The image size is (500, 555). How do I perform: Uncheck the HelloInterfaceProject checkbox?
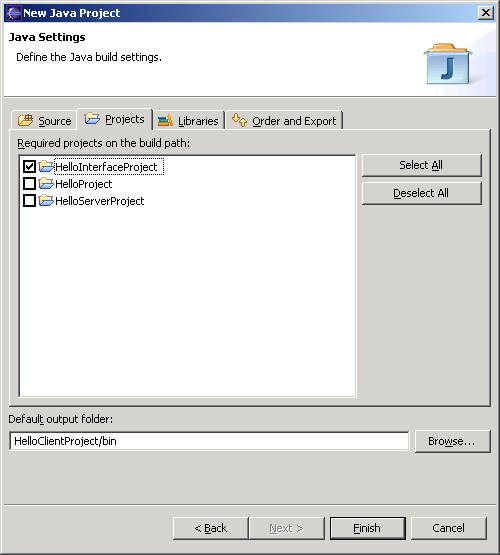(29, 166)
